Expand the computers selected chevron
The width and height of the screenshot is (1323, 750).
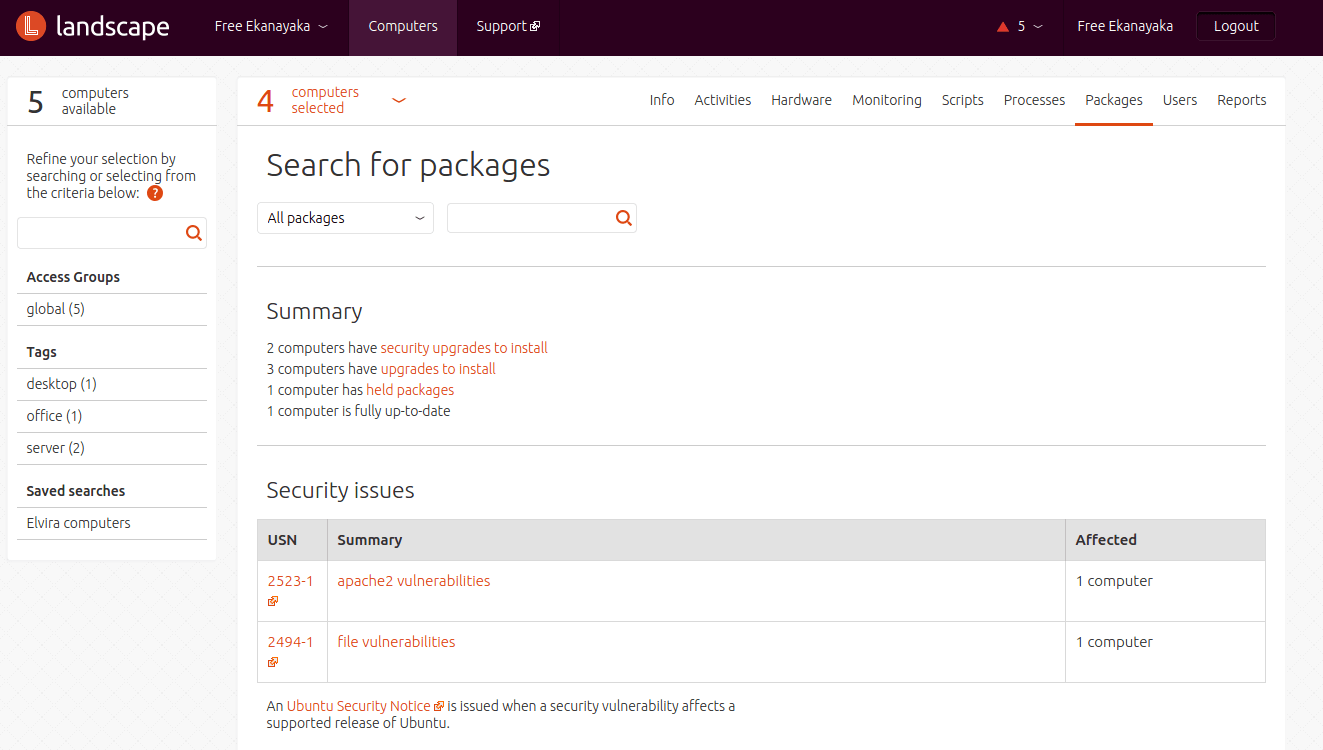point(399,100)
